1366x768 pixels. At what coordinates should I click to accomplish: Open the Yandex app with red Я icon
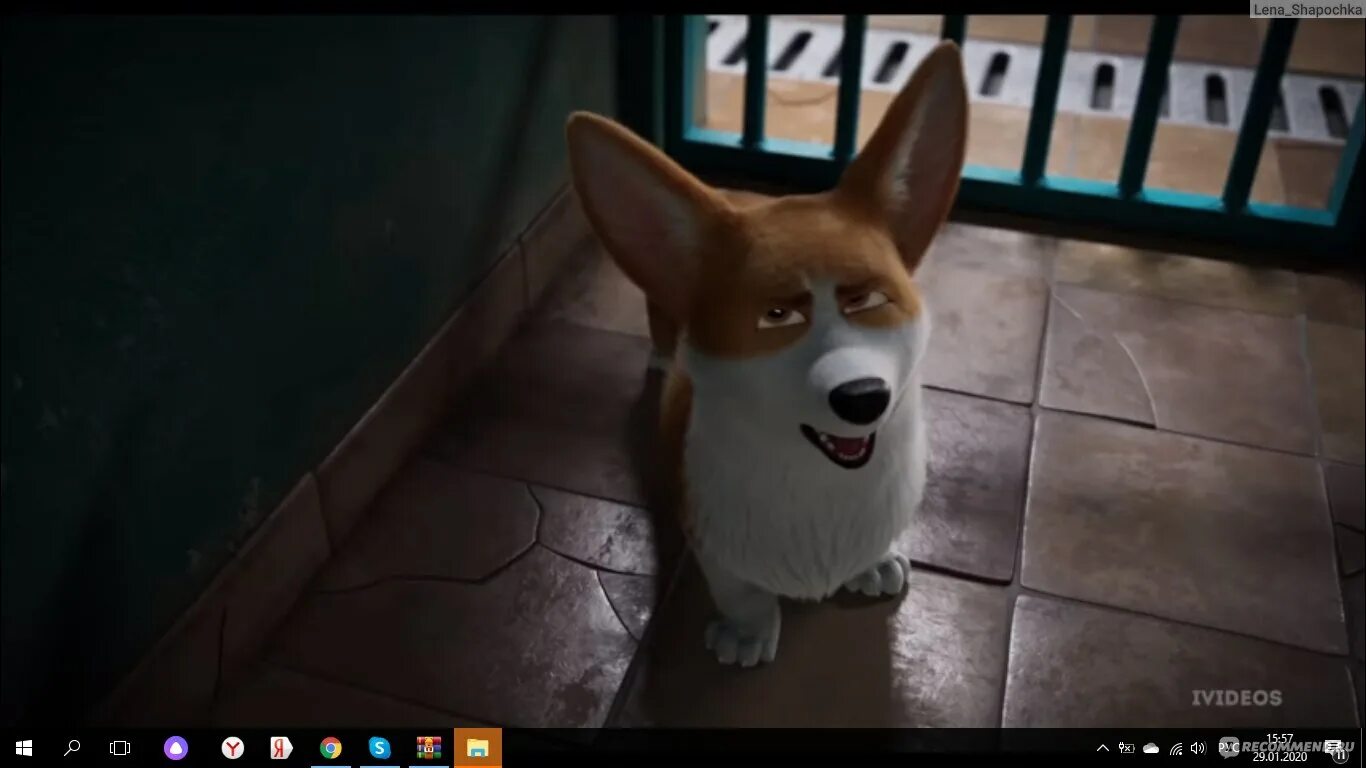click(x=281, y=748)
